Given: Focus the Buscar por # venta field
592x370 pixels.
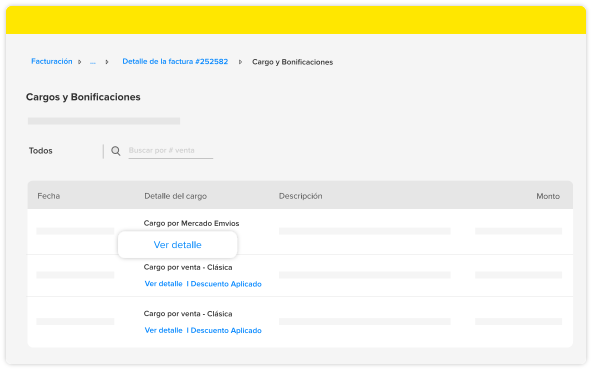Looking at the screenshot, I should 171,151.
